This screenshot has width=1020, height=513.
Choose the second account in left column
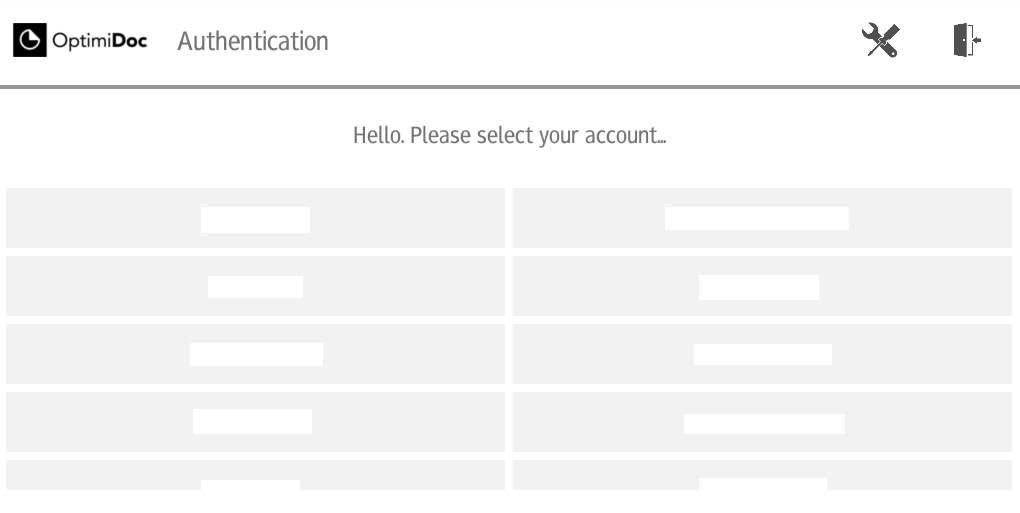pyautogui.click(x=255, y=286)
